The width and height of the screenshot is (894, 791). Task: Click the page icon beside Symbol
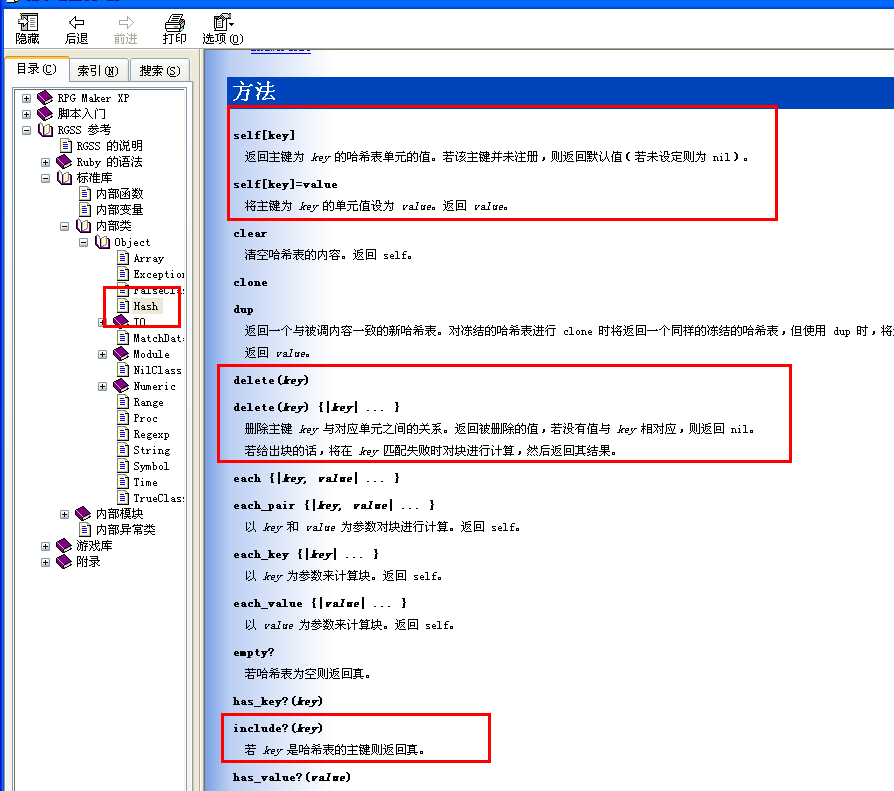(x=123, y=465)
